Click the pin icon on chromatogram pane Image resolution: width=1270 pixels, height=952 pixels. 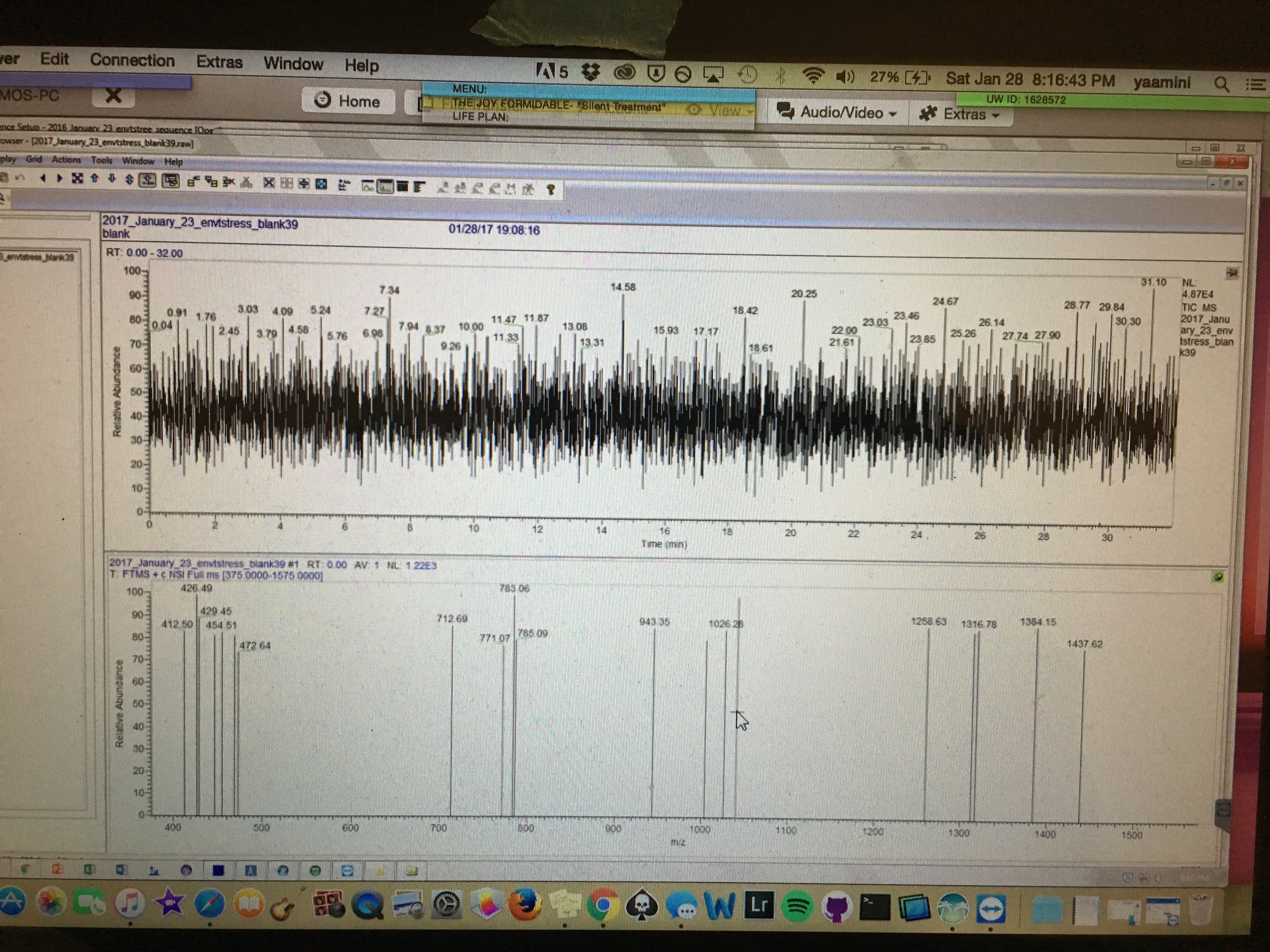click(x=1232, y=273)
